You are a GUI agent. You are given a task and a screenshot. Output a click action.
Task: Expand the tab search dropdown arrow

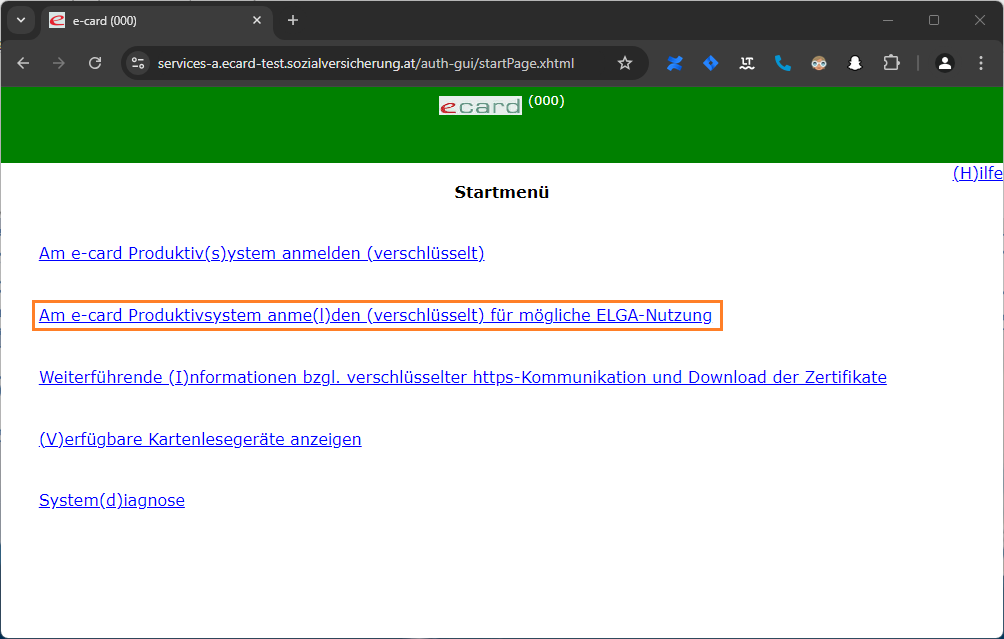[x=20, y=20]
